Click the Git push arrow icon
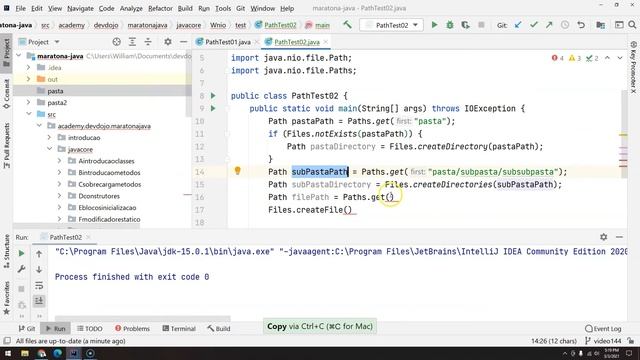The height and width of the screenshot is (360, 640). [x=549, y=25]
